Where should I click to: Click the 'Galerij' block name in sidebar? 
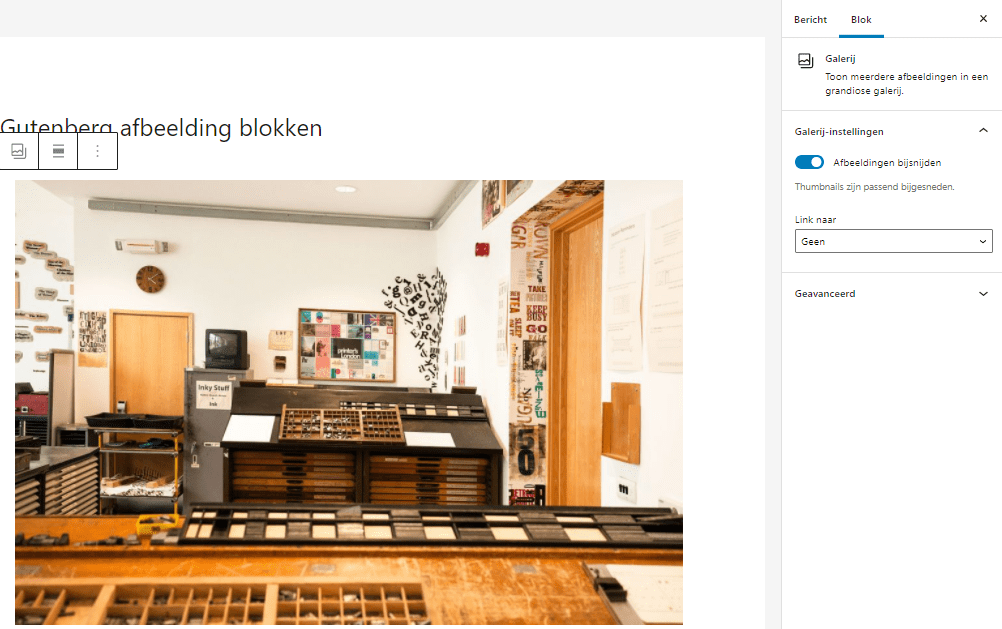click(840, 59)
